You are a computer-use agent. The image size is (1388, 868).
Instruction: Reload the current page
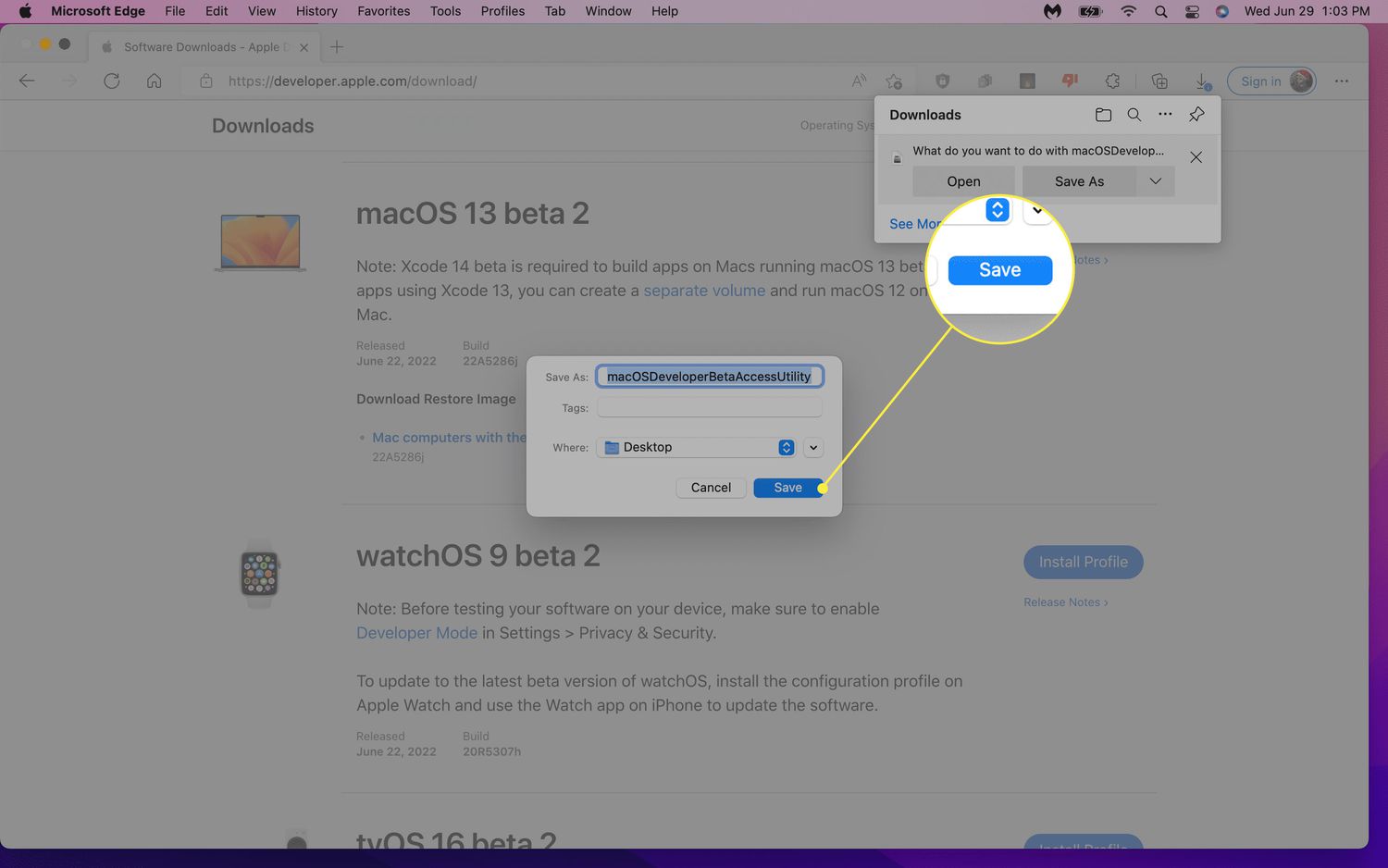pos(112,81)
